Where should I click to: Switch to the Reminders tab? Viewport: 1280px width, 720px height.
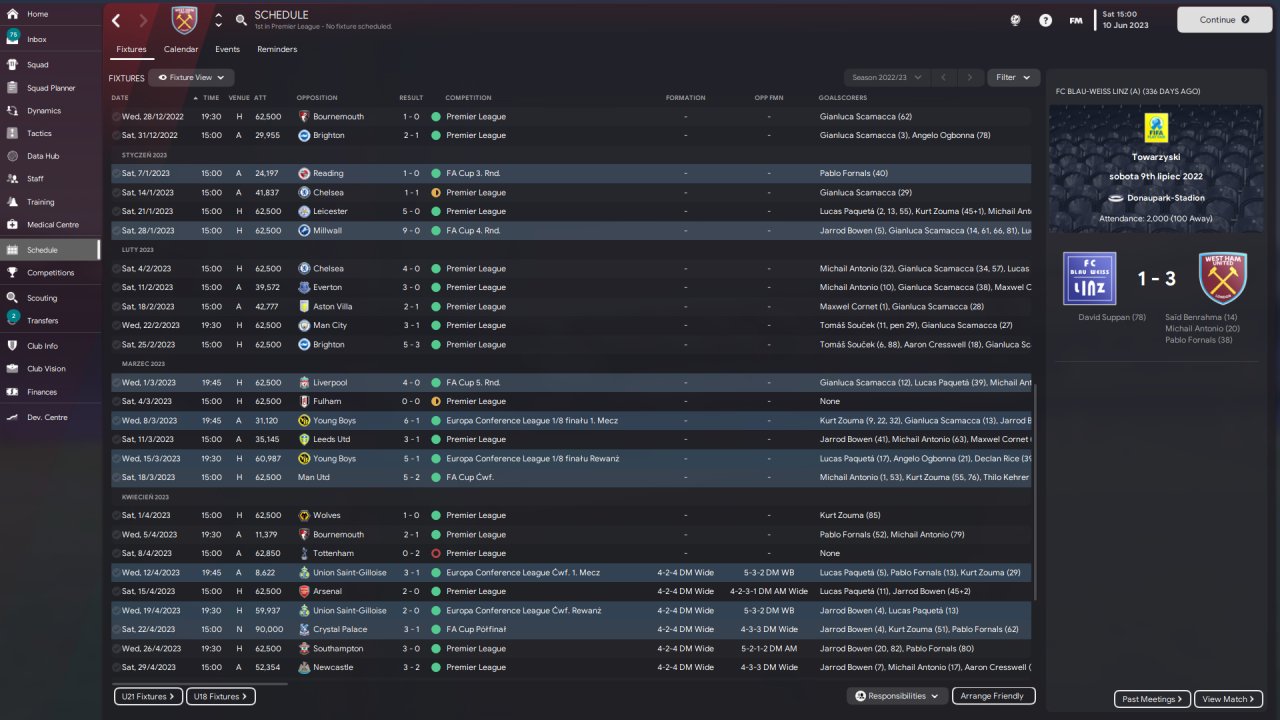pos(277,49)
